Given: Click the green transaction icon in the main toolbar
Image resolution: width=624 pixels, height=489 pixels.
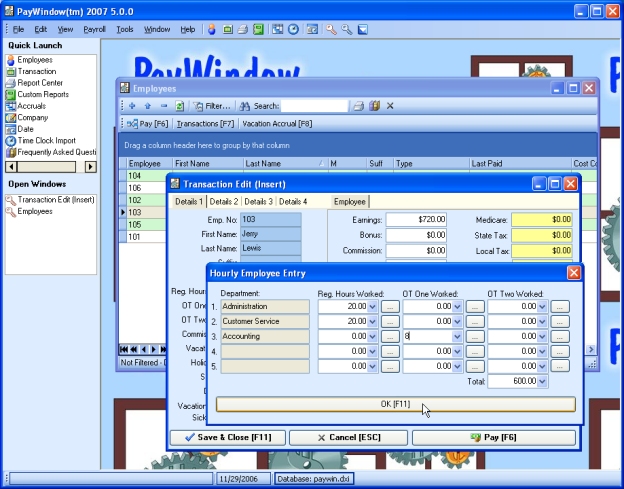Looking at the screenshot, I should point(228,29).
